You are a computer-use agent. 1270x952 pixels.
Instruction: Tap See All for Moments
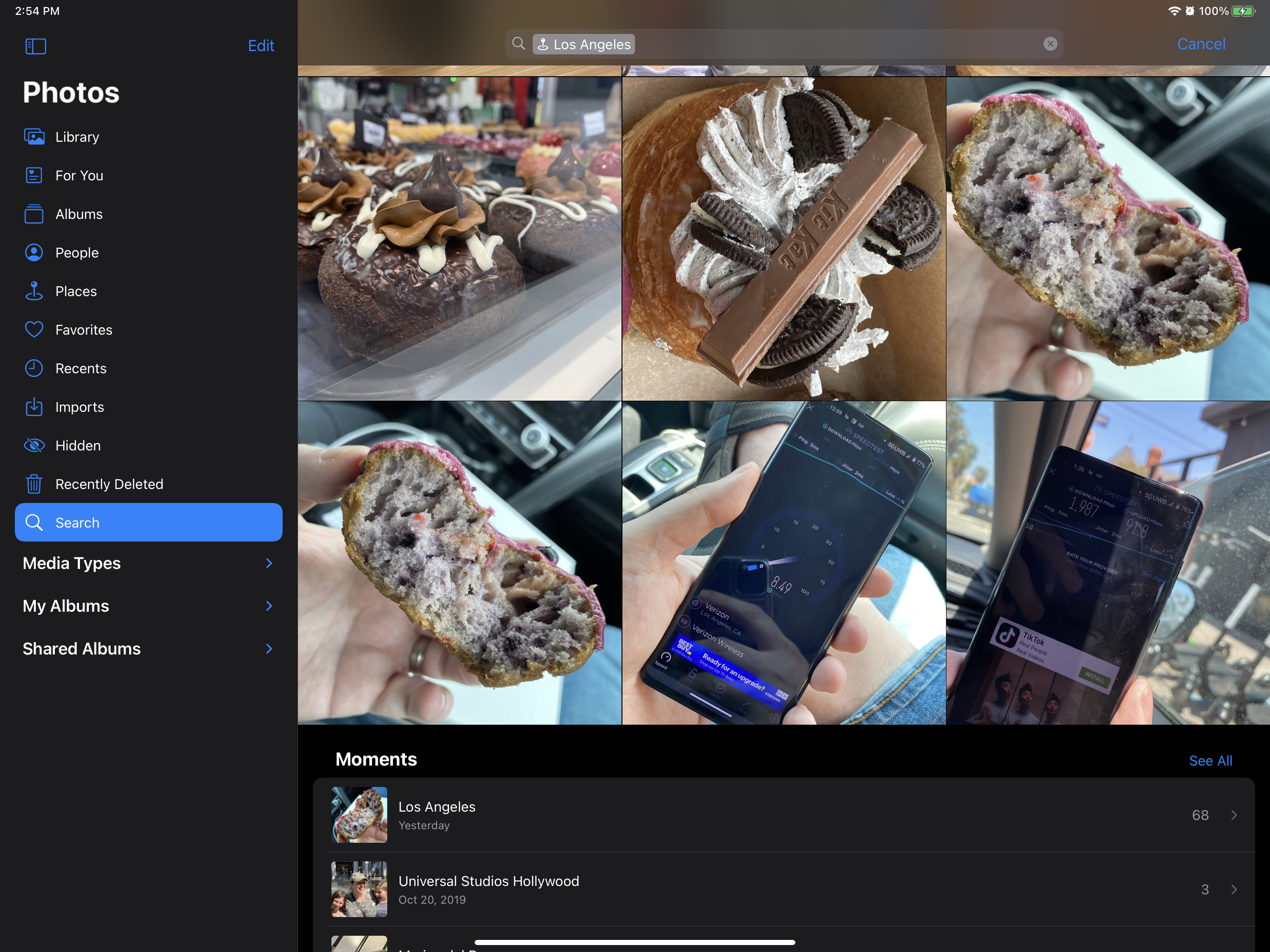pyautogui.click(x=1210, y=761)
